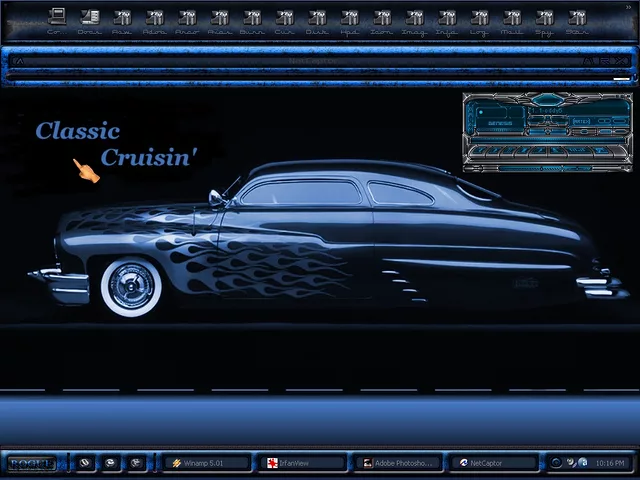
Task: Launch the Zoom shortcut in the dock
Action: [x=382, y=17]
